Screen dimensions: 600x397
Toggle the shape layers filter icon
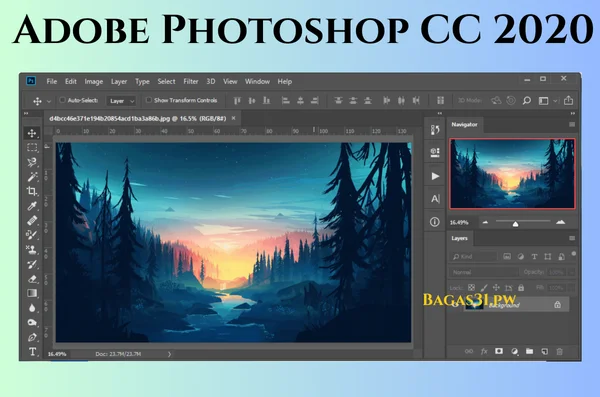point(548,256)
